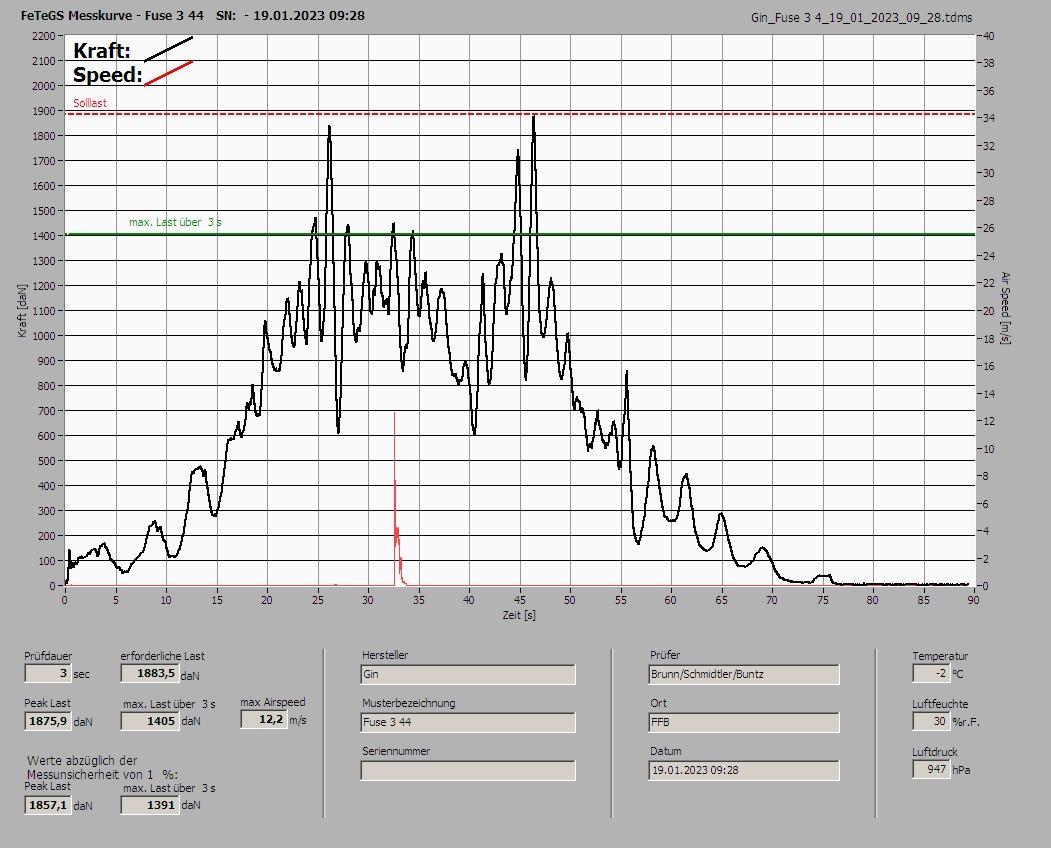Click the empty Seriennummer field
The width and height of the screenshot is (1051, 848).
468,771
